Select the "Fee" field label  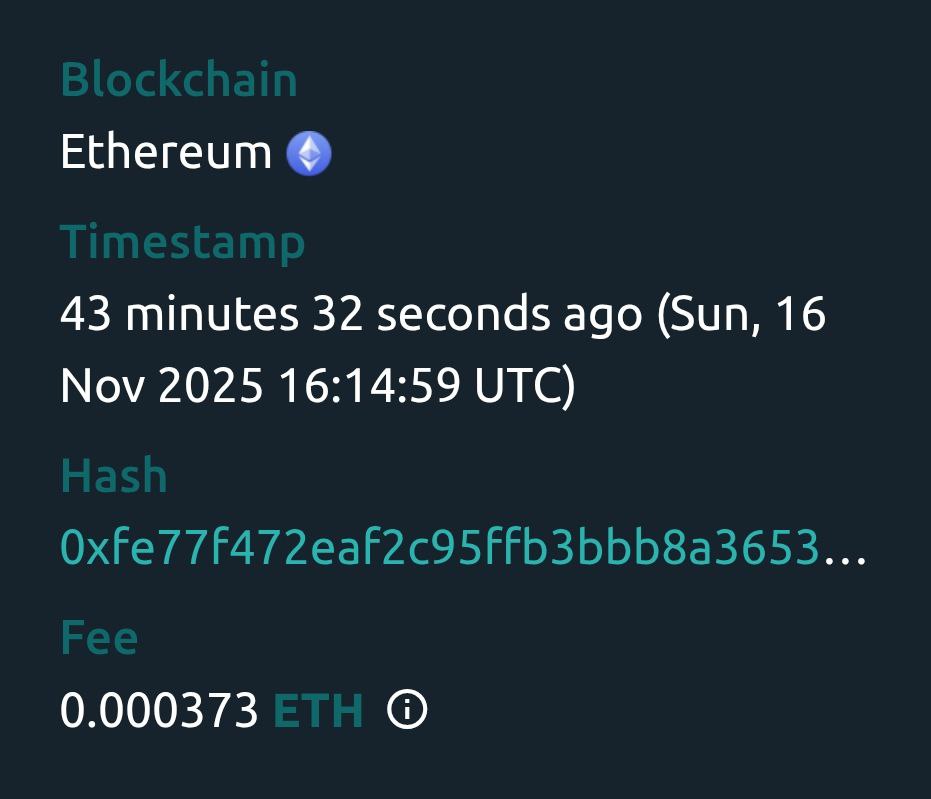coord(99,638)
